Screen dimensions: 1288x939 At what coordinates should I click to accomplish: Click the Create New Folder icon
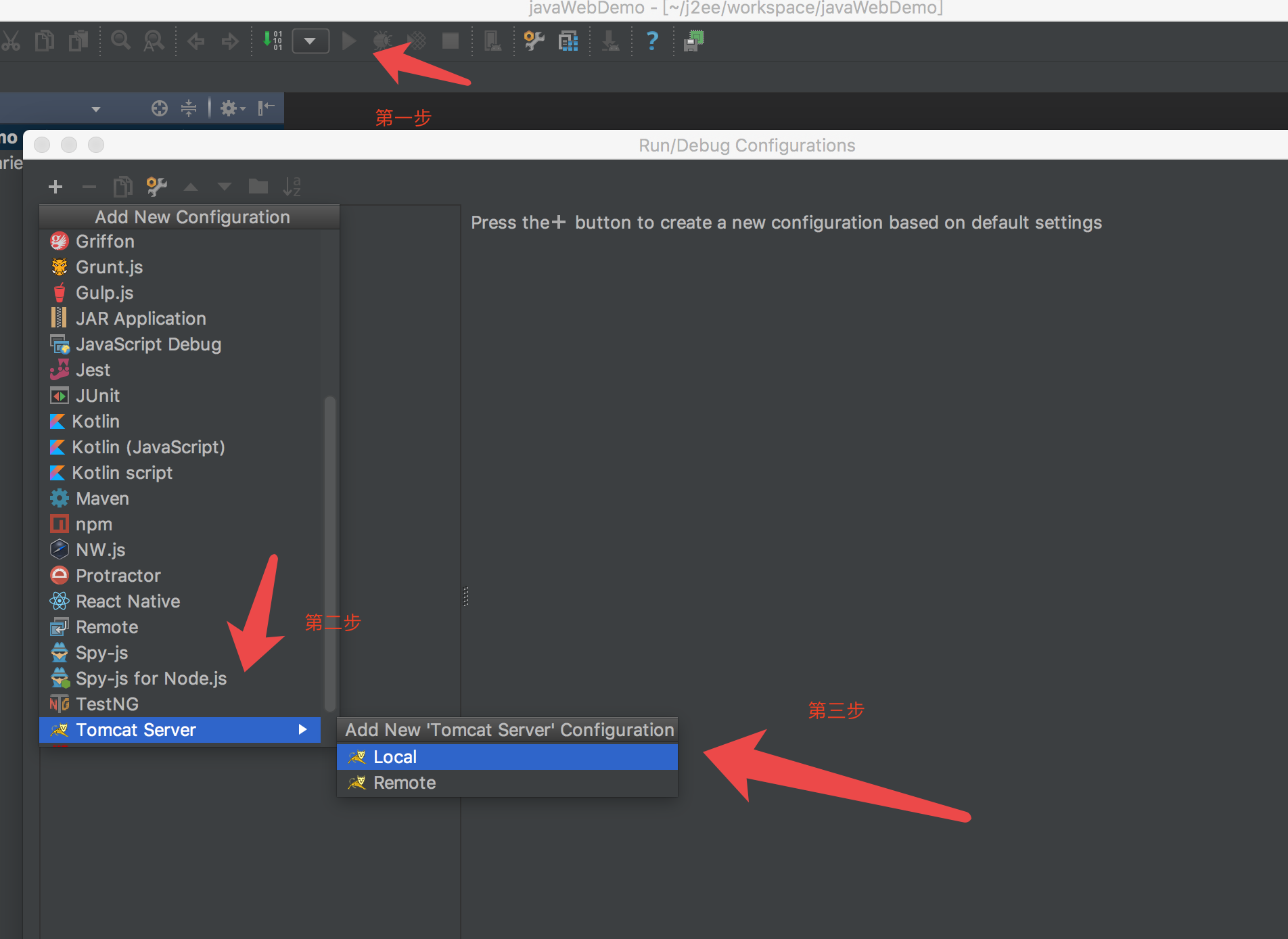[258, 186]
